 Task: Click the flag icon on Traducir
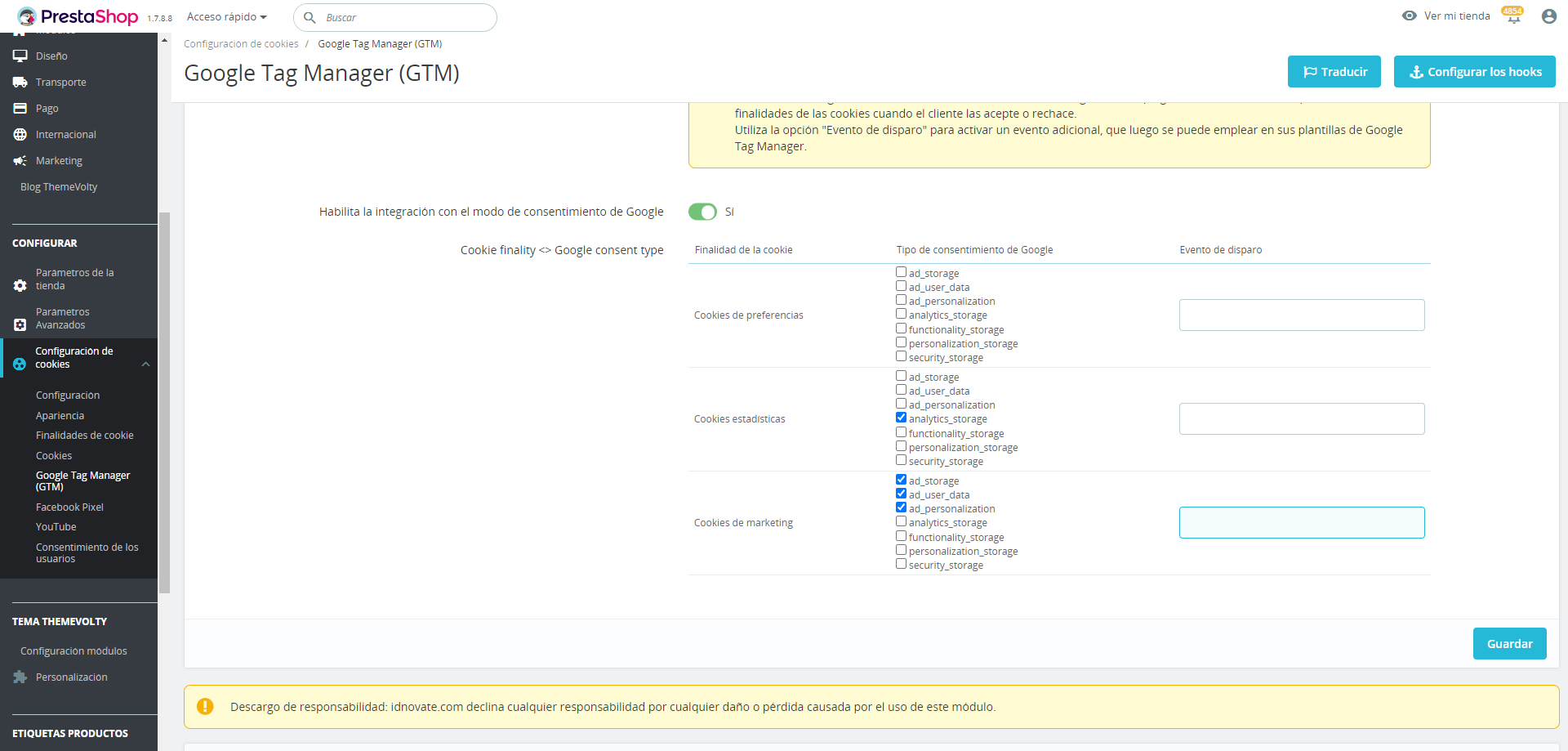pyautogui.click(x=1310, y=72)
